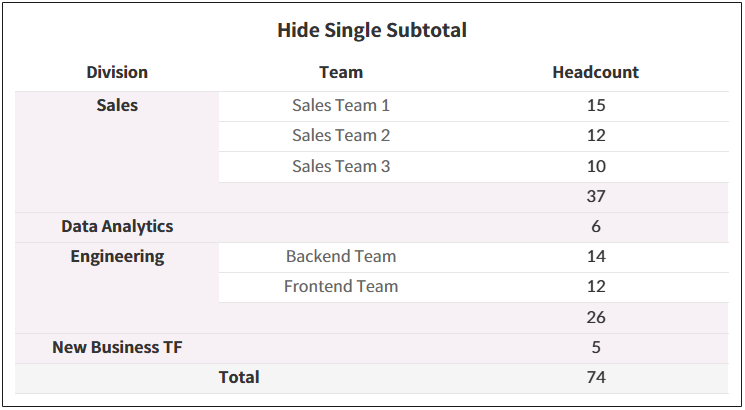Click the Team column header
Image resolution: width=745 pixels, height=410 pixels.
coord(341,72)
